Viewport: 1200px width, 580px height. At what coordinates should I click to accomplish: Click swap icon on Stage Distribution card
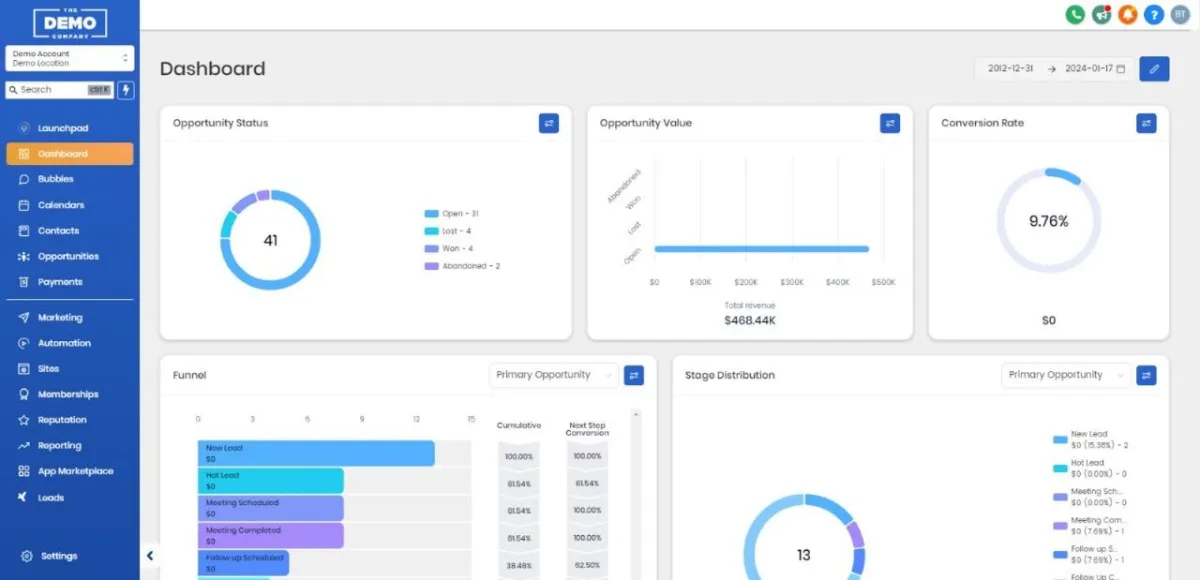pos(1146,375)
